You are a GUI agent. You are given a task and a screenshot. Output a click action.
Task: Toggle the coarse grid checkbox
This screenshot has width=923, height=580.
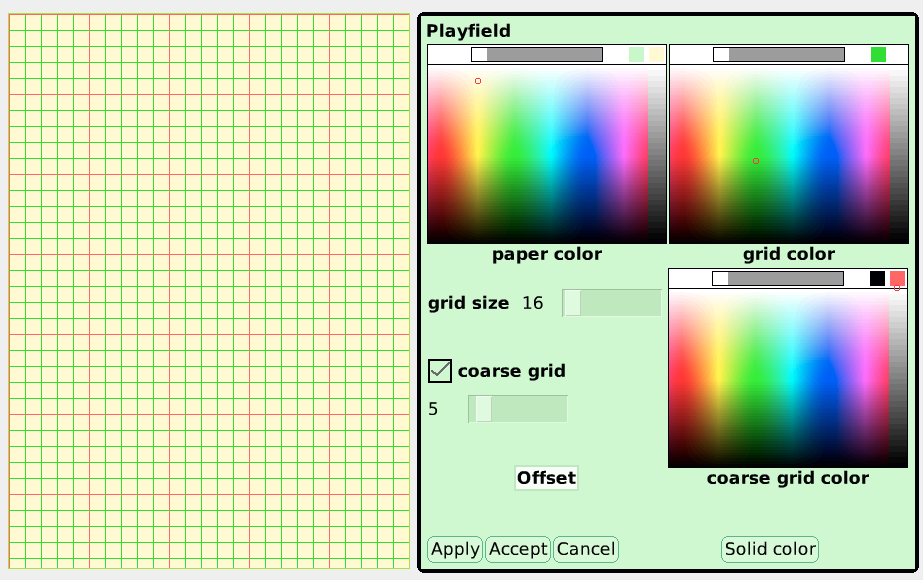tap(440, 370)
